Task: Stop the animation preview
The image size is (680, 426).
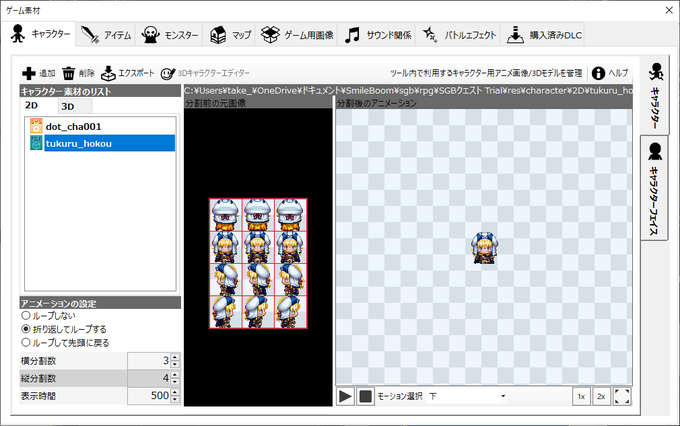Action: coord(365,396)
